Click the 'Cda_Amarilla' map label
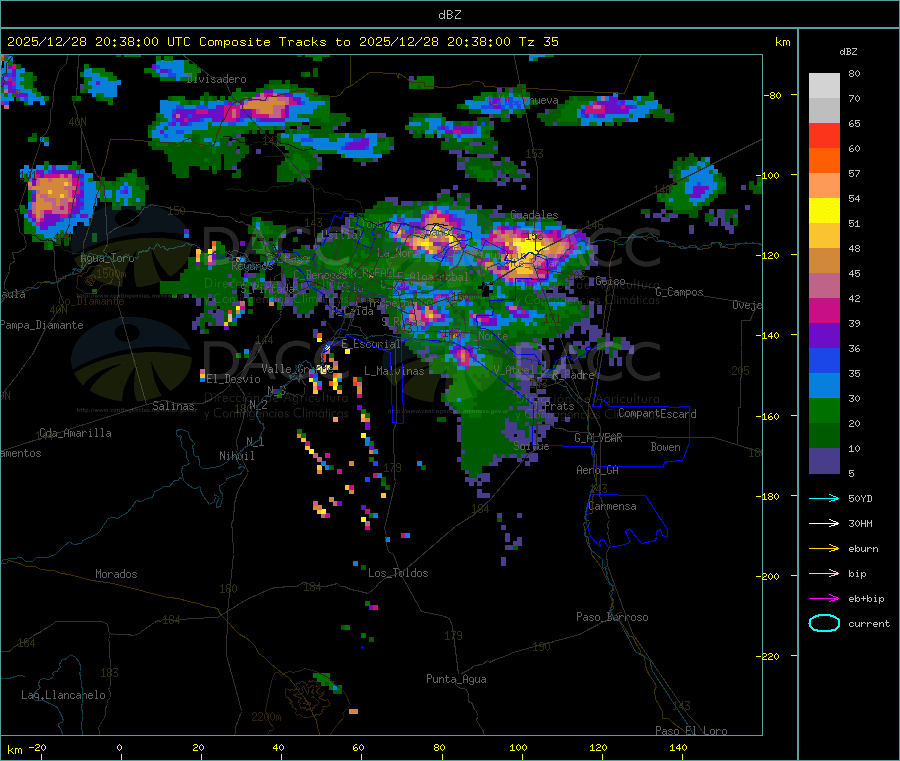 coord(75,433)
